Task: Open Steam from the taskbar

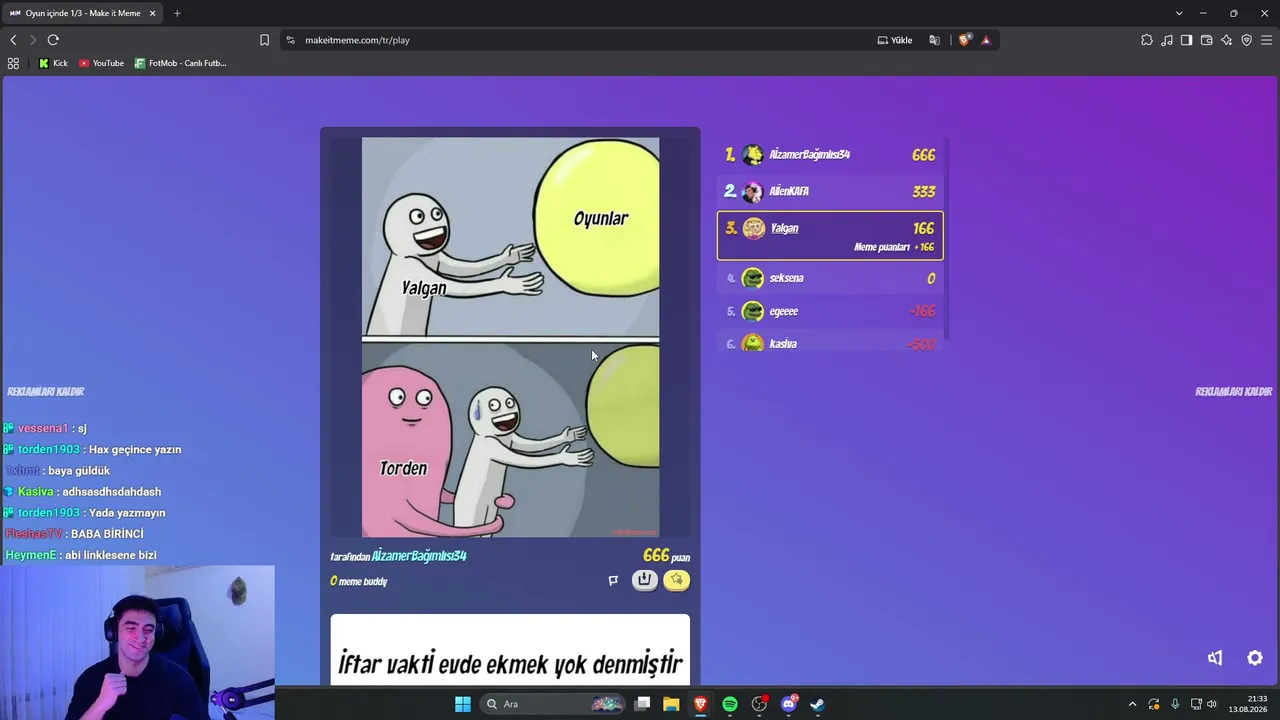Action: point(817,704)
